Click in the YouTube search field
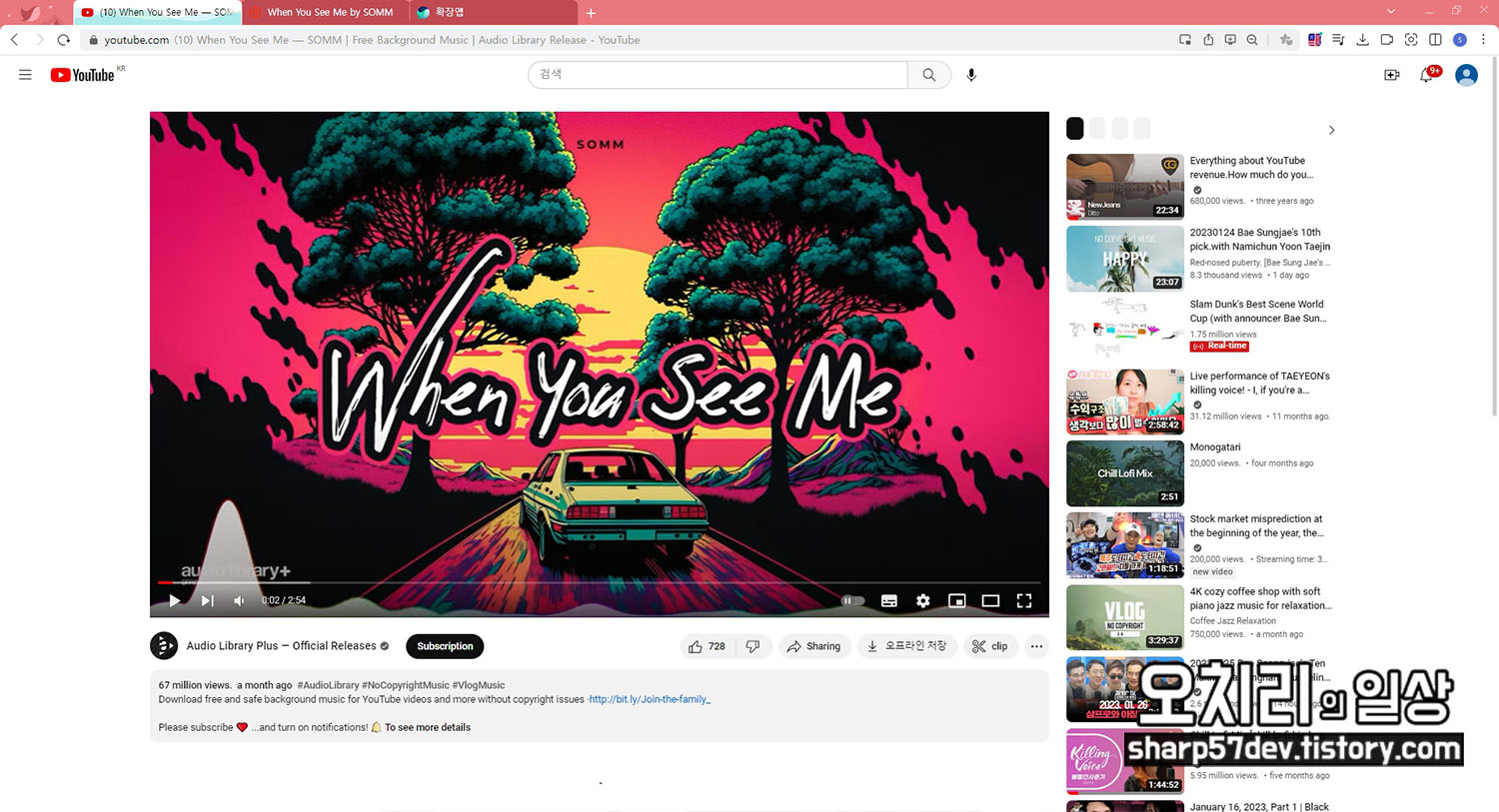 tap(718, 75)
